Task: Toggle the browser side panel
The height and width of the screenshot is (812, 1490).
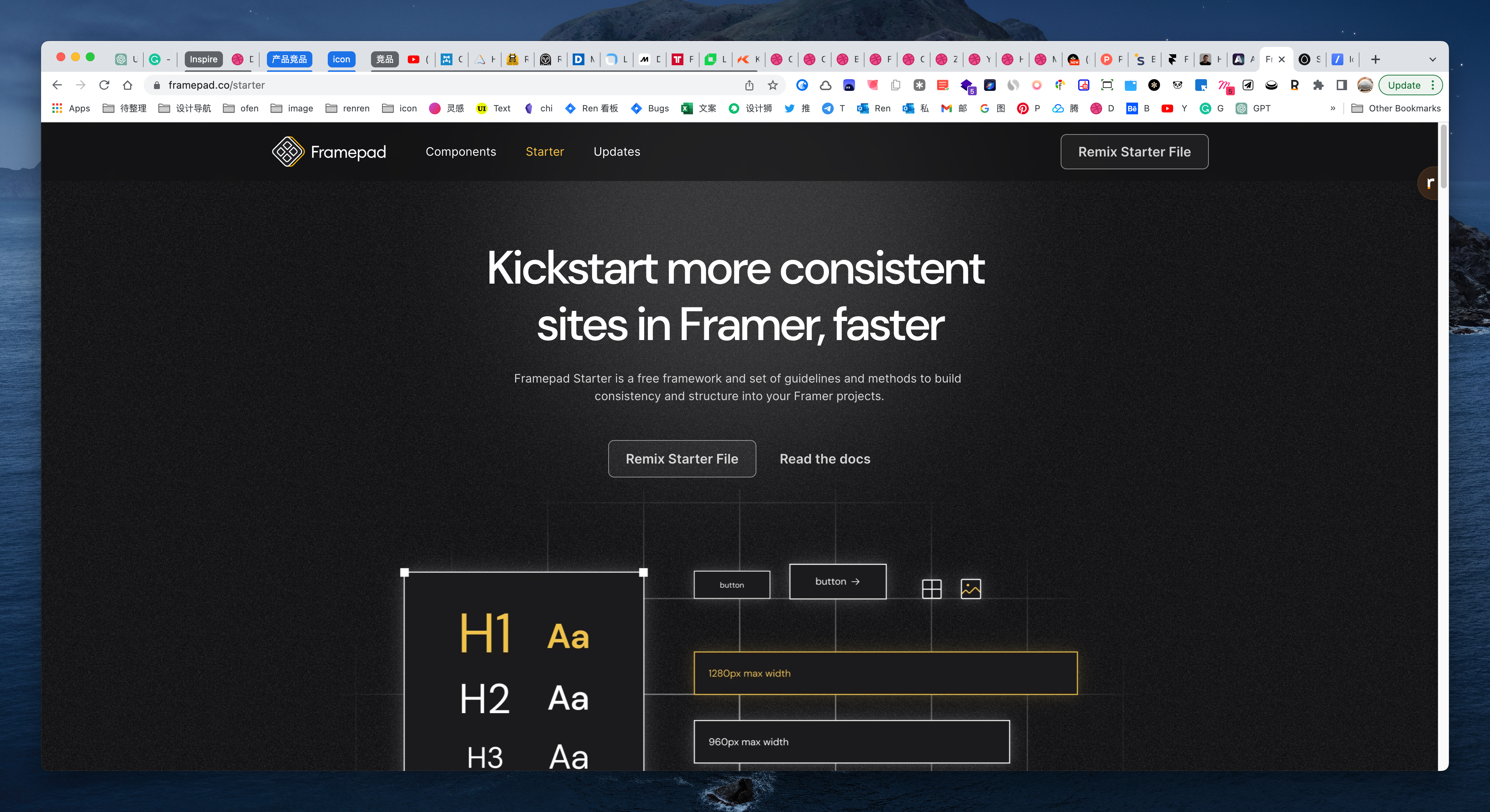Action: (x=1342, y=85)
